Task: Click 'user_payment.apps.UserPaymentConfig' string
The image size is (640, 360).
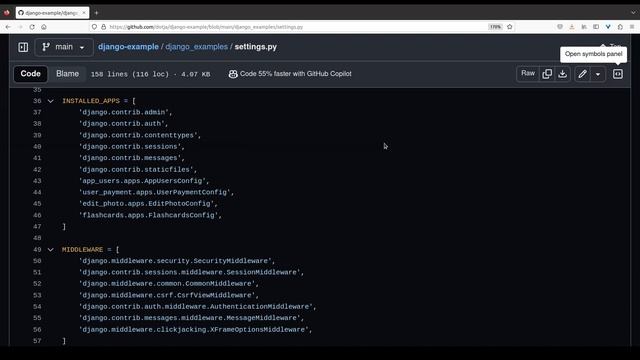Action: click(x=155, y=192)
